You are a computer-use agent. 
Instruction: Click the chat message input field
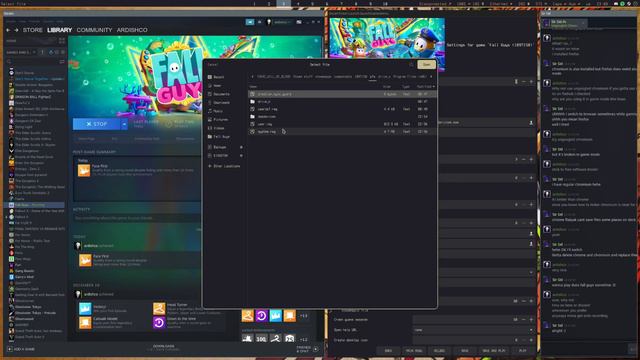pyautogui.click(x=585, y=349)
